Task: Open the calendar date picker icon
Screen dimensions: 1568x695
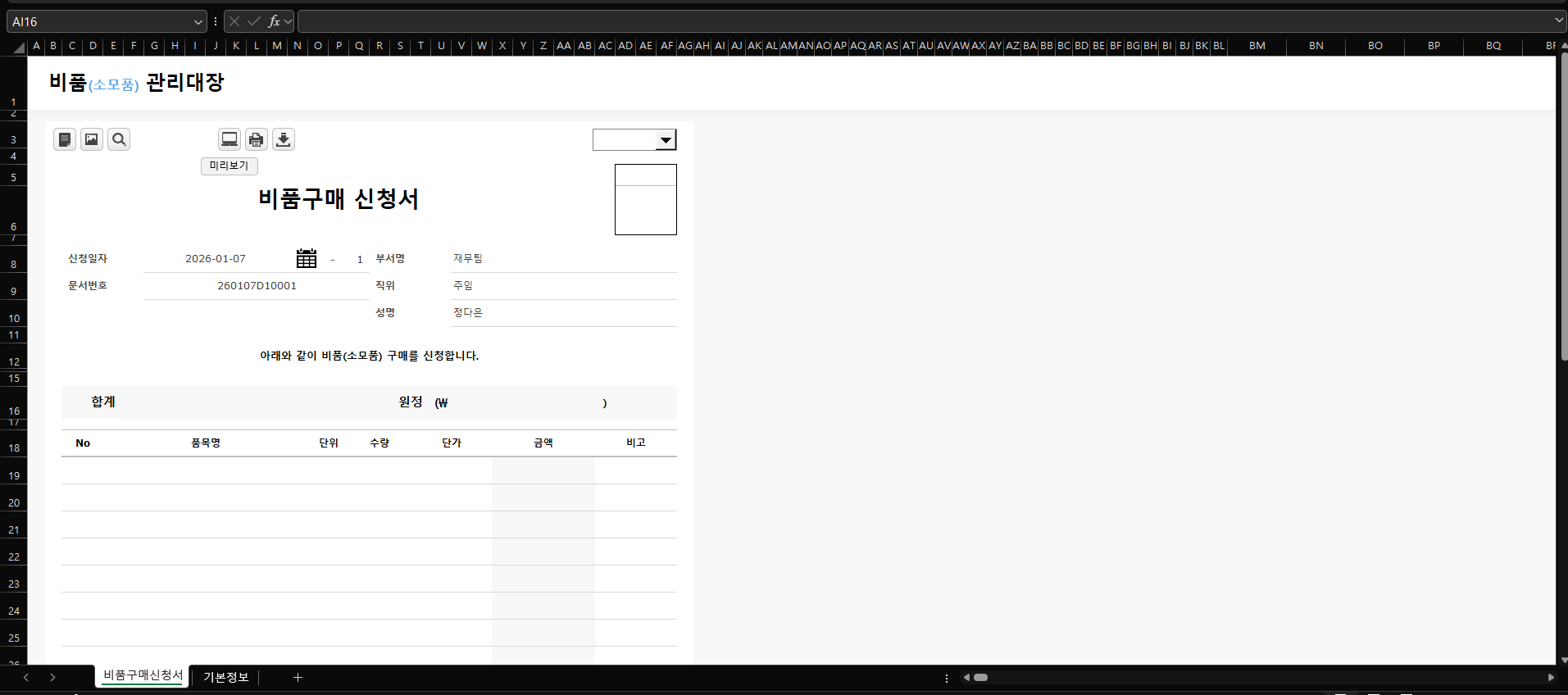Action: [x=307, y=258]
